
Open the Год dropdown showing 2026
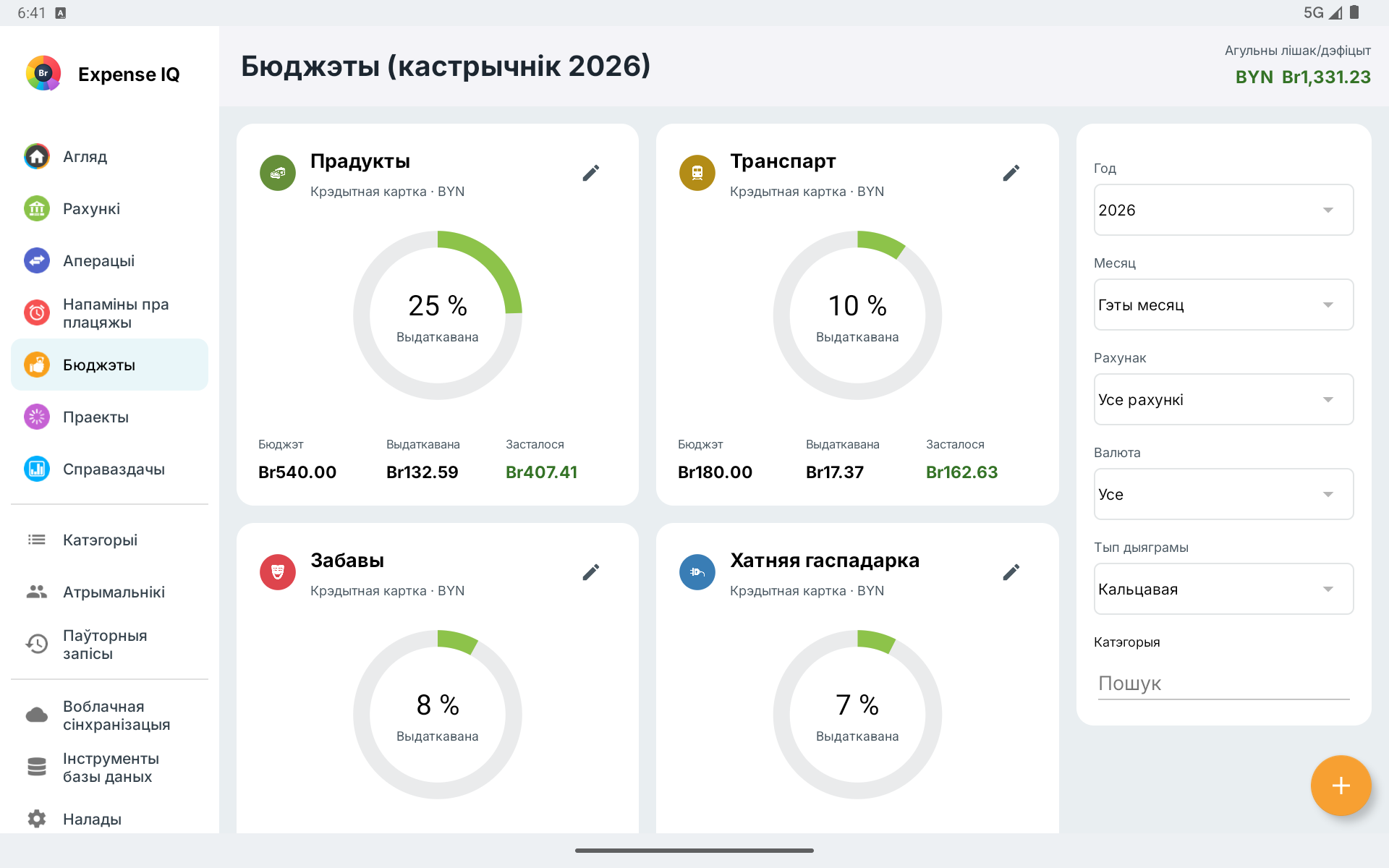click(x=1223, y=210)
